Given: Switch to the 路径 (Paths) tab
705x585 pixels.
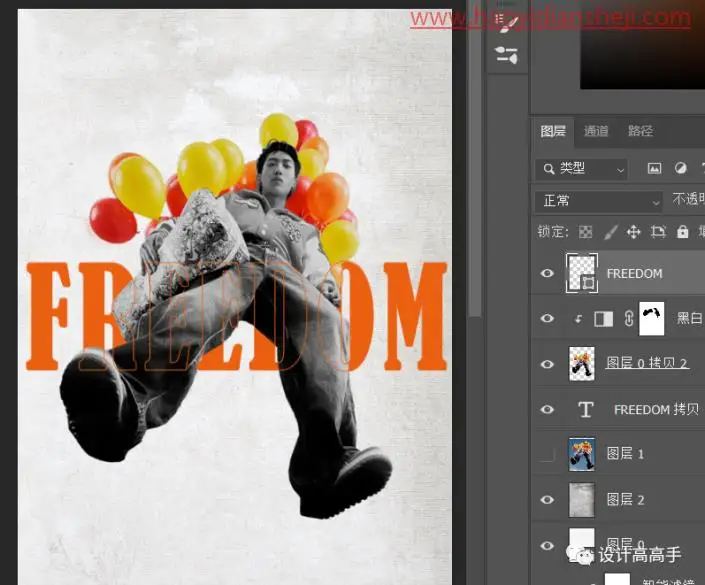Looking at the screenshot, I should click(x=640, y=131).
